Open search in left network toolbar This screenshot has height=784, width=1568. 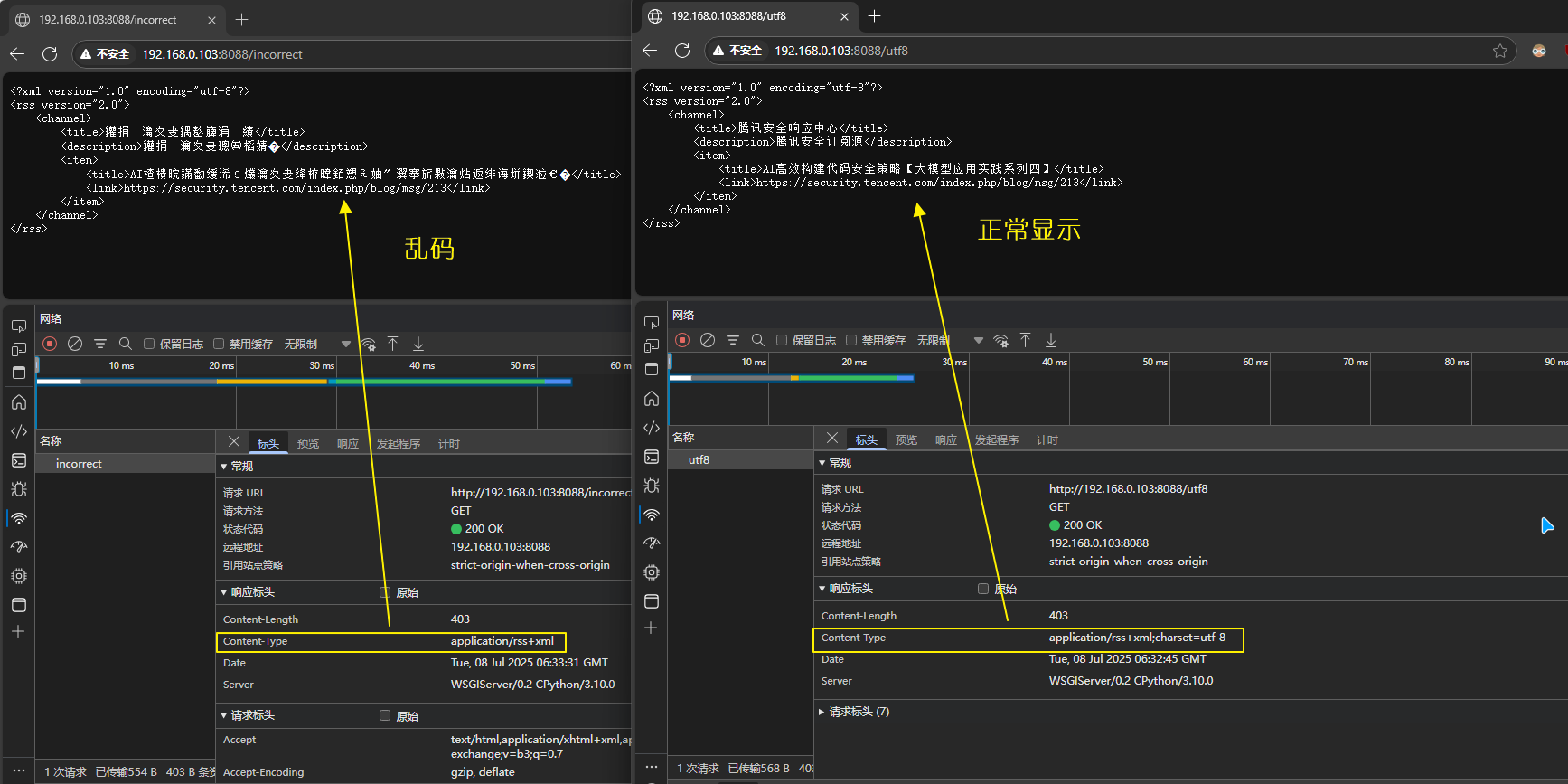point(126,344)
